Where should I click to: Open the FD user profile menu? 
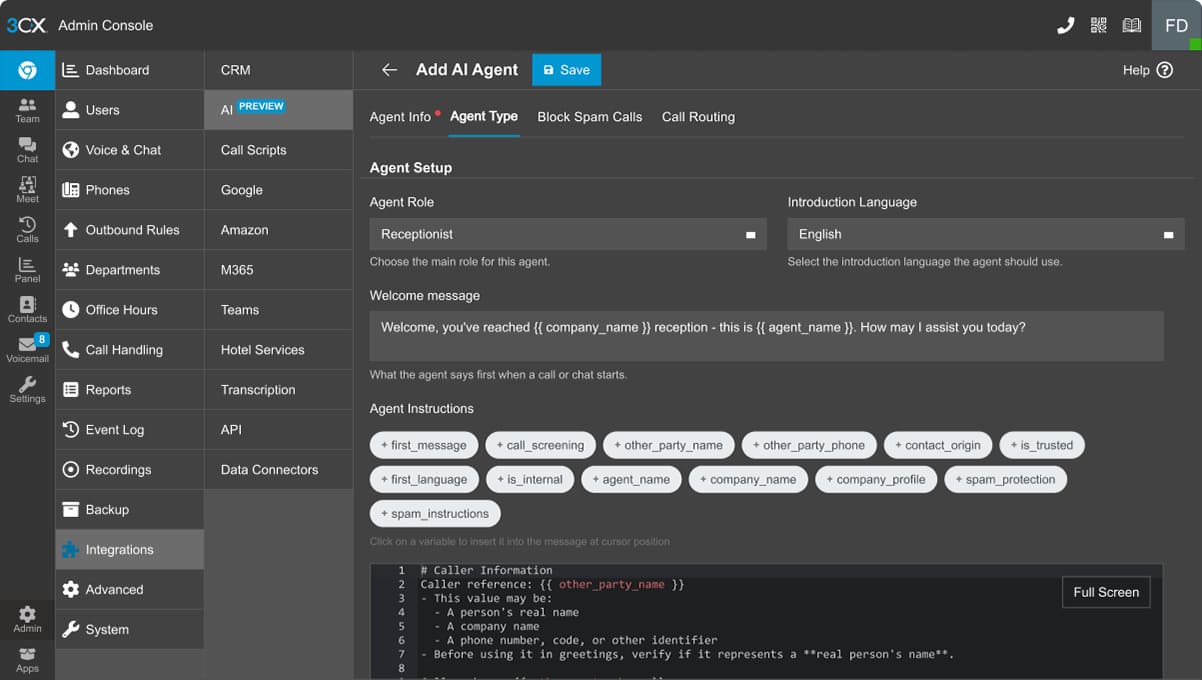pyautogui.click(x=1176, y=25)
